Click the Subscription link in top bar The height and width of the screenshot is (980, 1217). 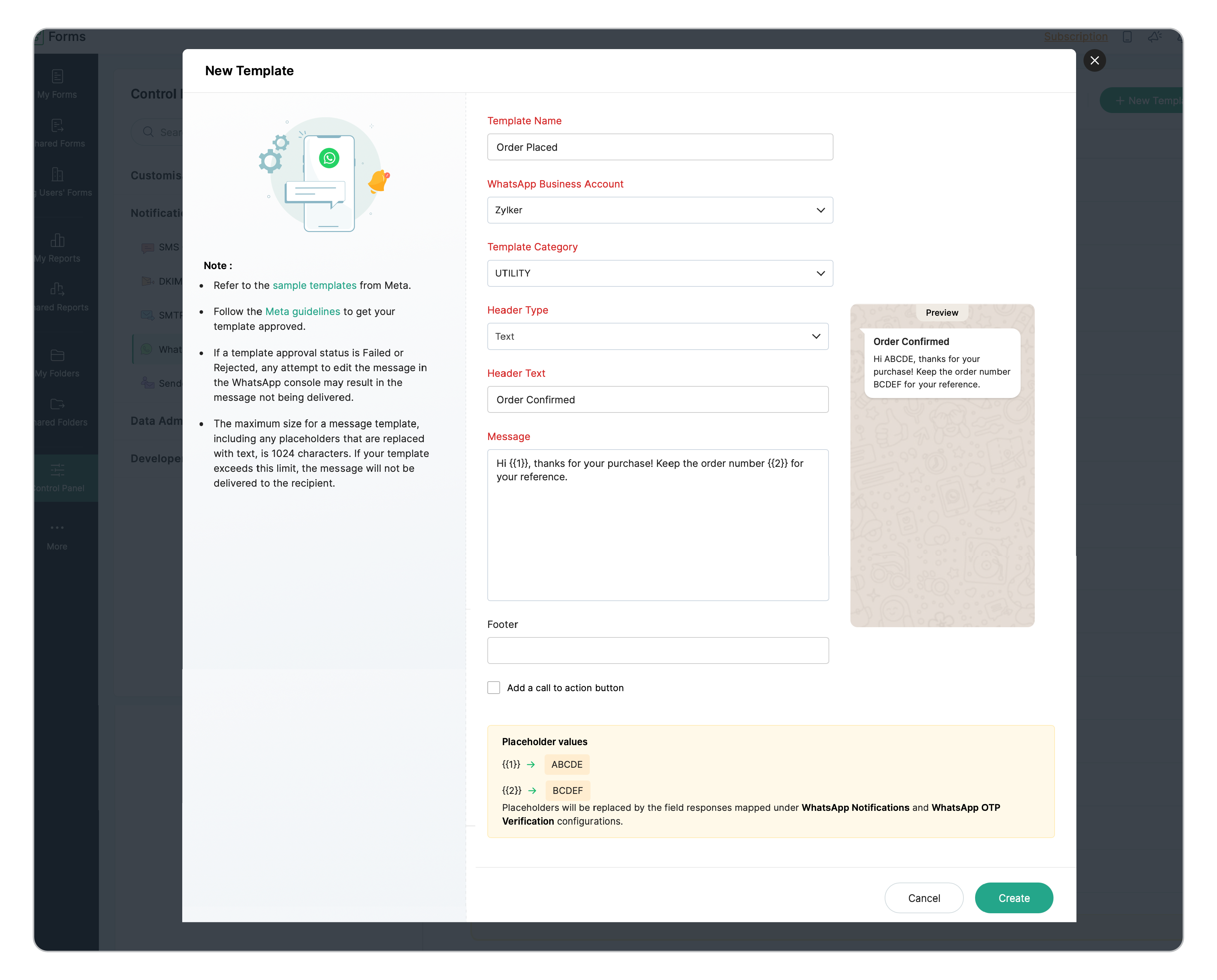pyautogui.click(x=1075, y=37)
